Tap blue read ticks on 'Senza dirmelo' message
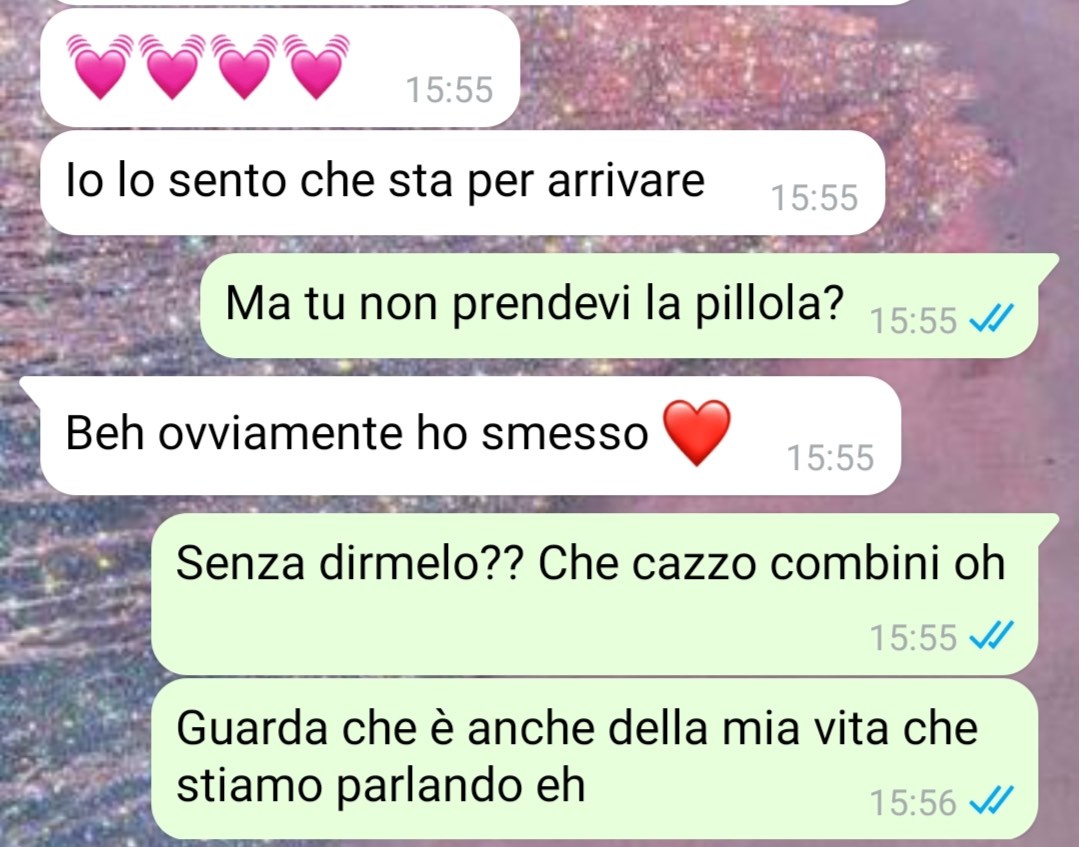 [x=991, y=635]
